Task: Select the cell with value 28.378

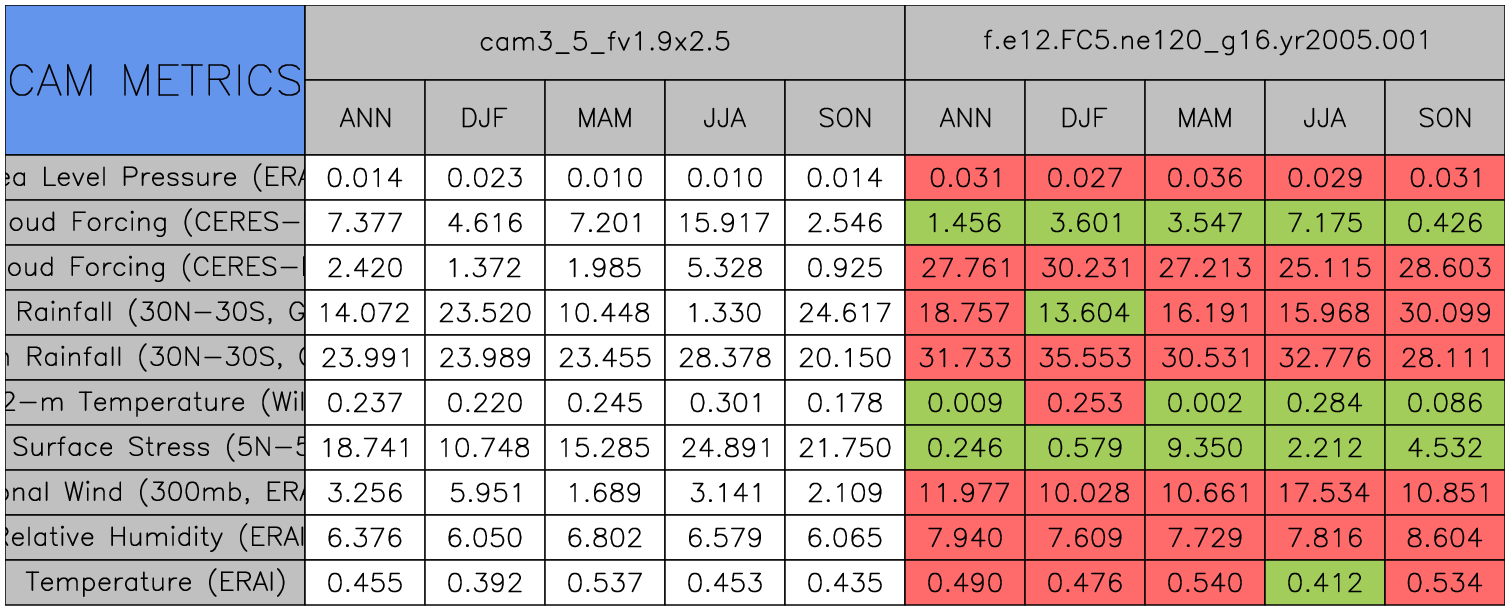Action: [x=724, y=358]
